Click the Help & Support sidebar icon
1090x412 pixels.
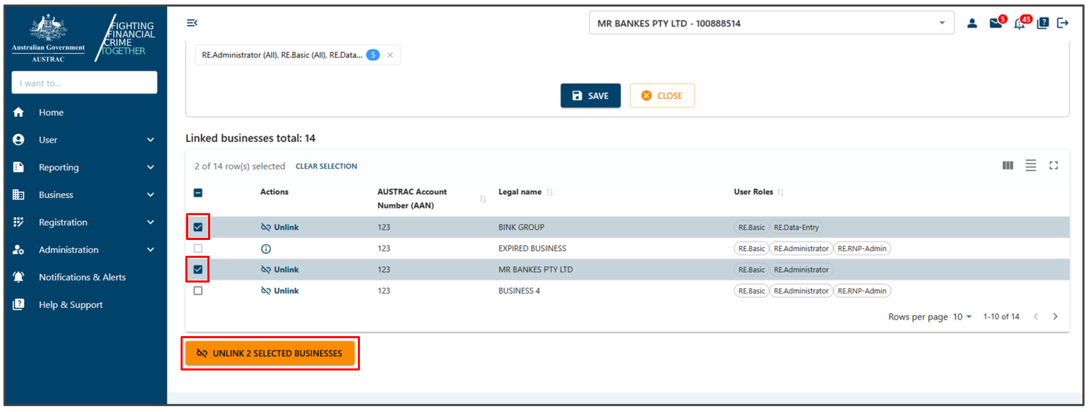pos(19,304)
